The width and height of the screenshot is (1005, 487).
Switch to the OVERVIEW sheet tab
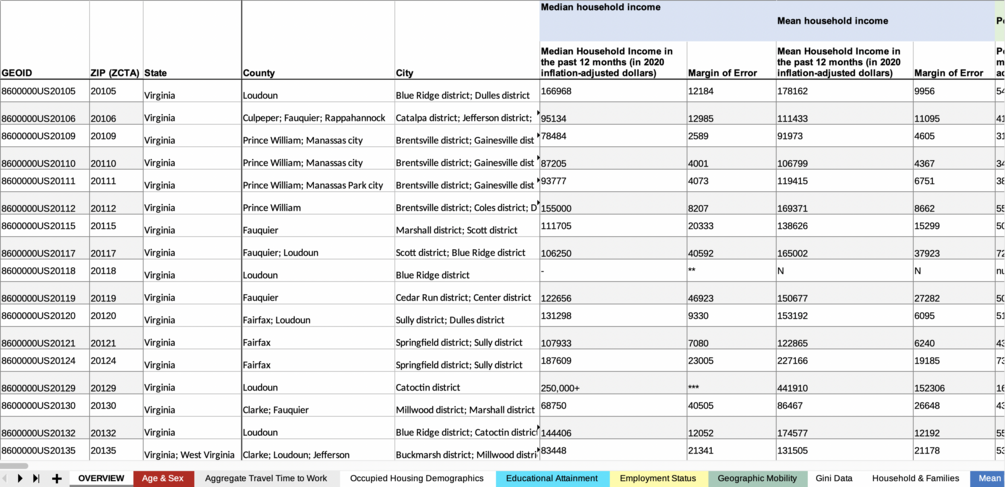tap(101, 479)
